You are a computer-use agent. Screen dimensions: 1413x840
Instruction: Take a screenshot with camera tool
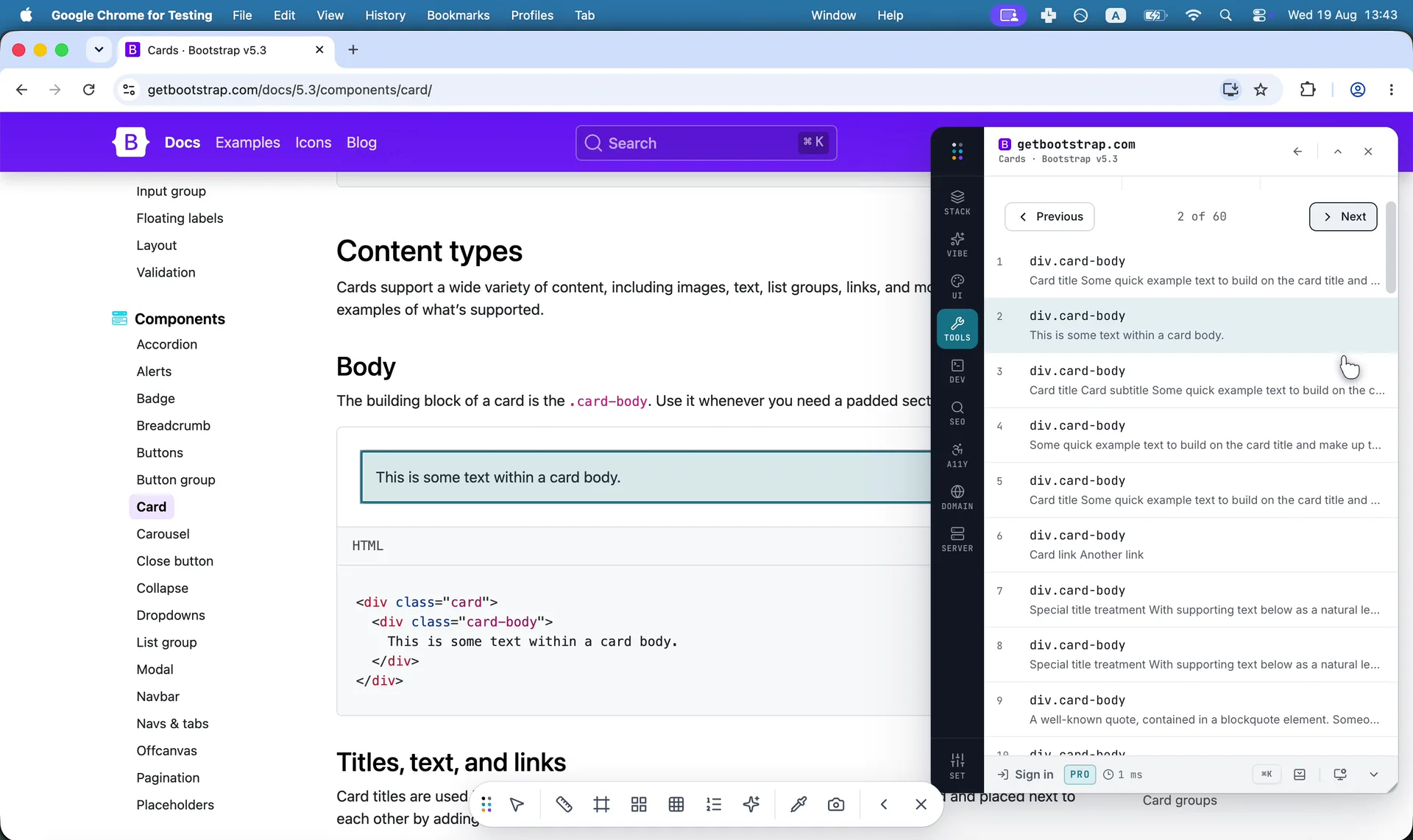click(836, 805)
